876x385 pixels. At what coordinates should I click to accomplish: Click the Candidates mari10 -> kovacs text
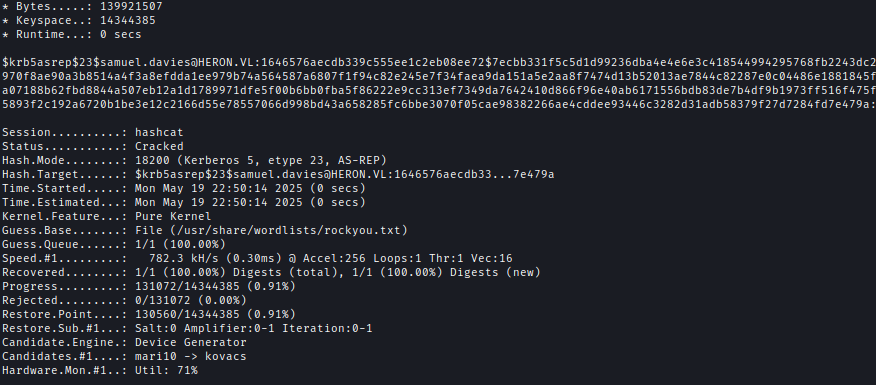pyautogui.click(x=191, y=356)
